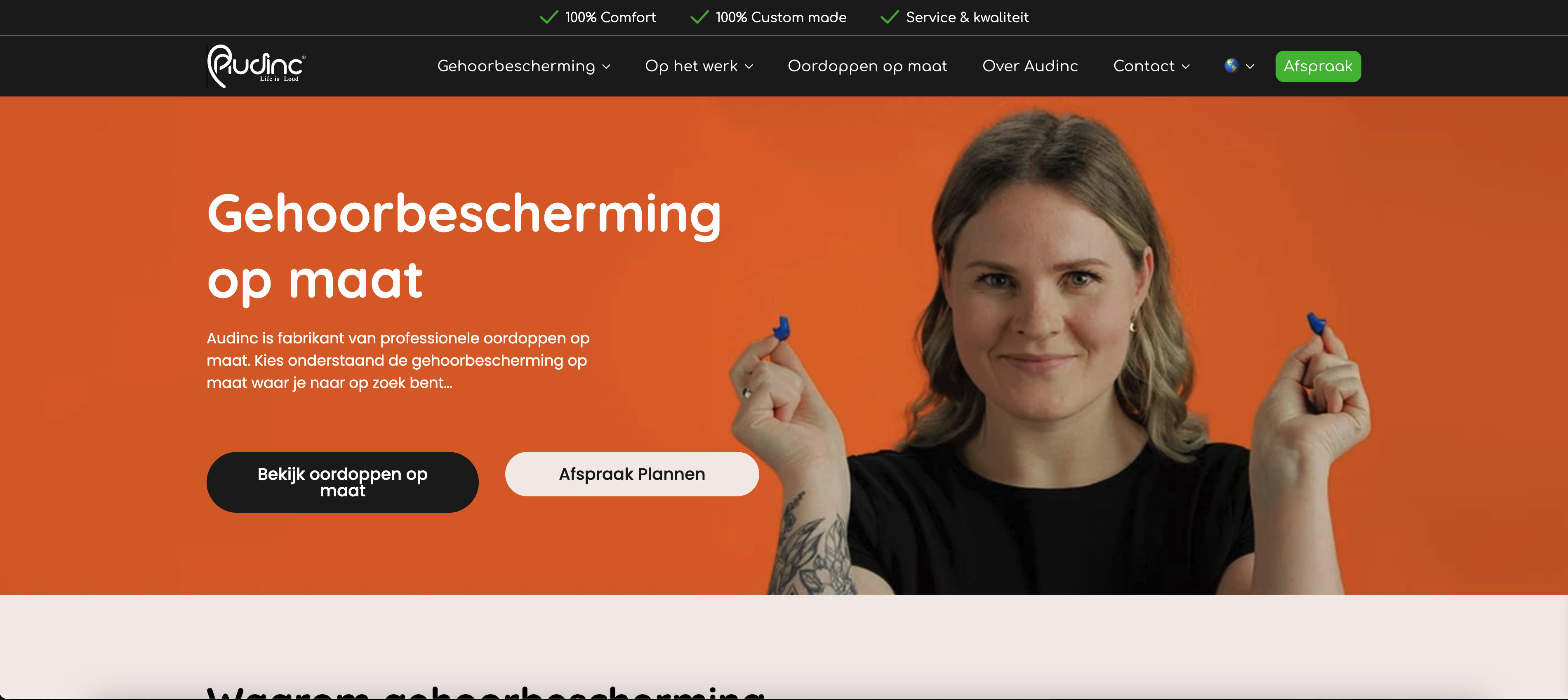
Task: Open the Oordoppen op maat page
Action: 867,66
